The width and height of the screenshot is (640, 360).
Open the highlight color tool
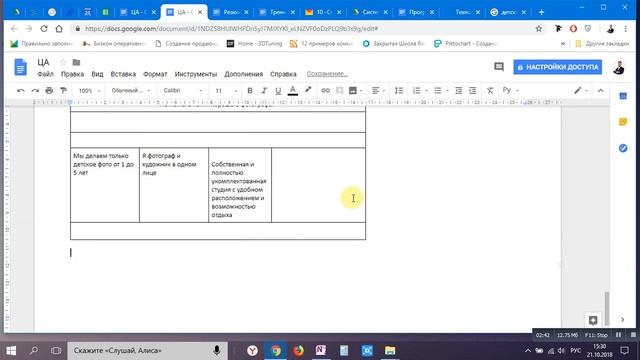click(308, 90)
